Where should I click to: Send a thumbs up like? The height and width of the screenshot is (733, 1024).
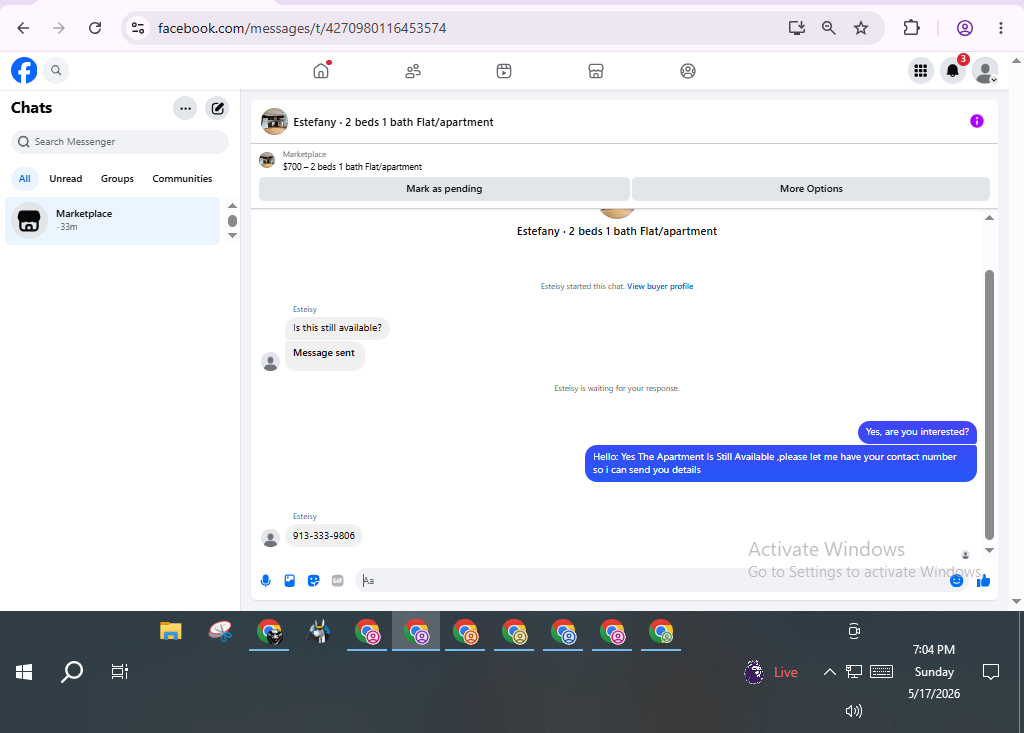[984, 581]
